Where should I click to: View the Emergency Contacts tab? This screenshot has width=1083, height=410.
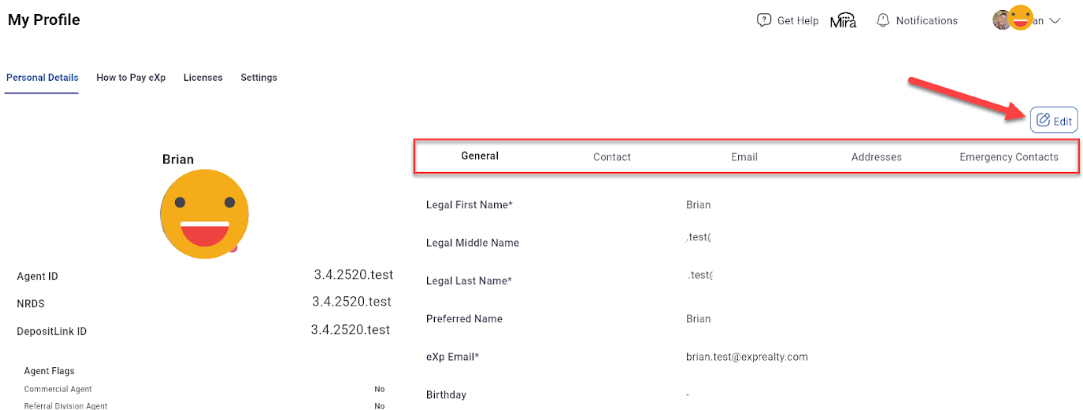[1009, 157]
